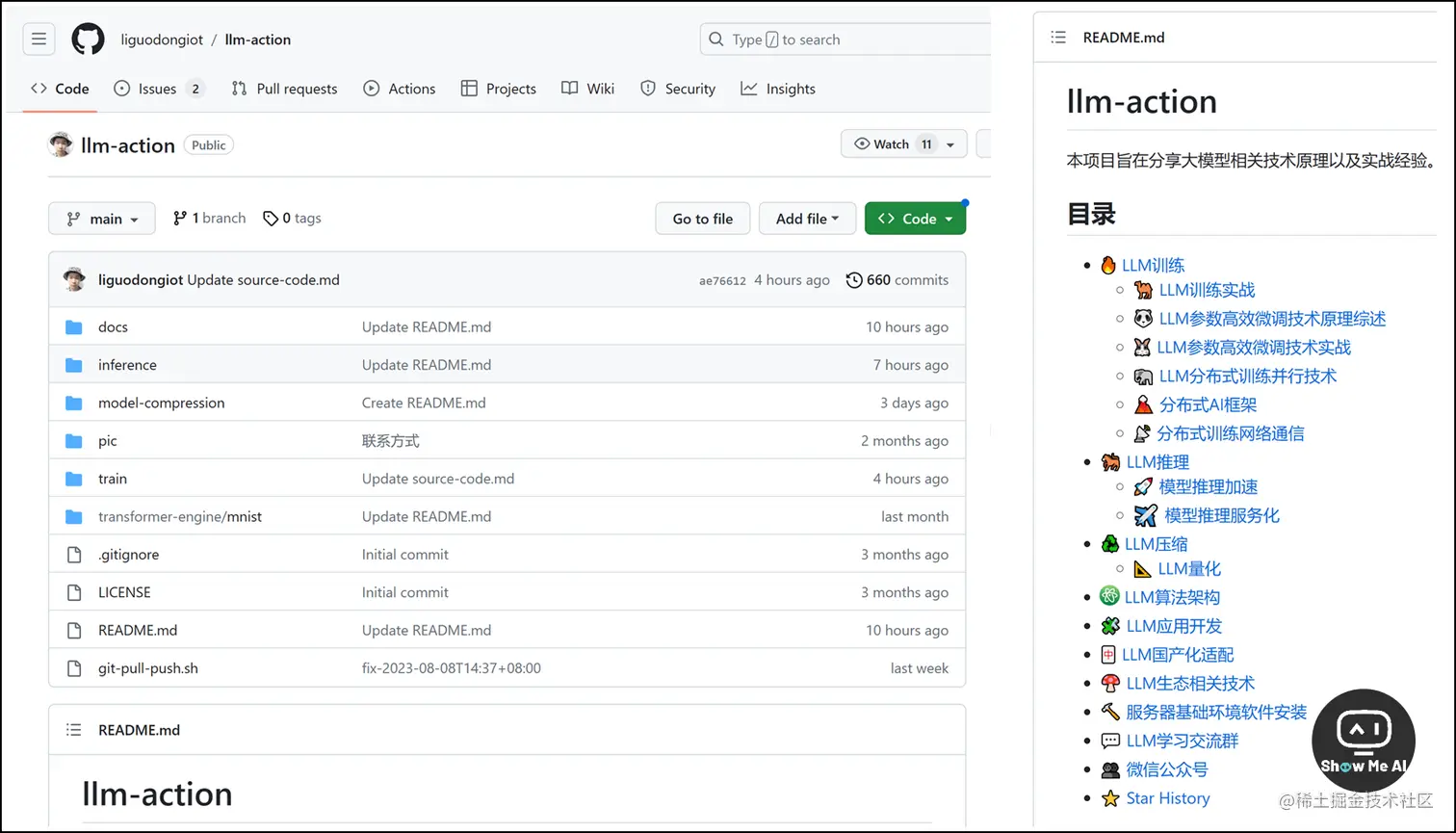Open the 分布式AI框架 link
1456x833 pixels.
point(1208,405)
